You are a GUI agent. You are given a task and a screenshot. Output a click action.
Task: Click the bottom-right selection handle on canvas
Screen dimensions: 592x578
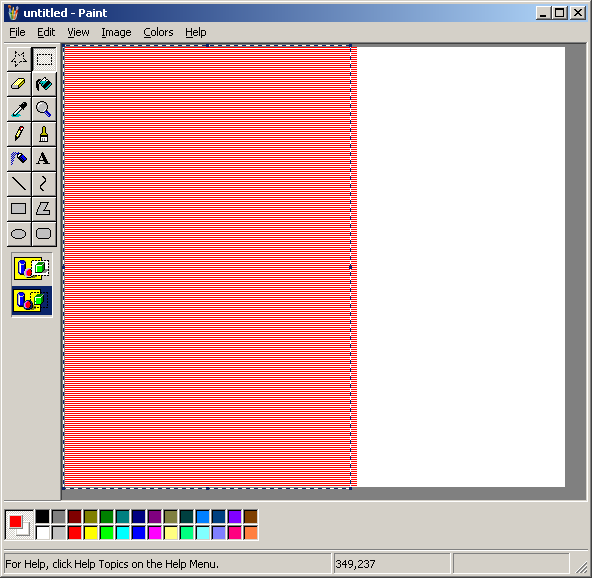pyautogui.click(x=351, y=489)
